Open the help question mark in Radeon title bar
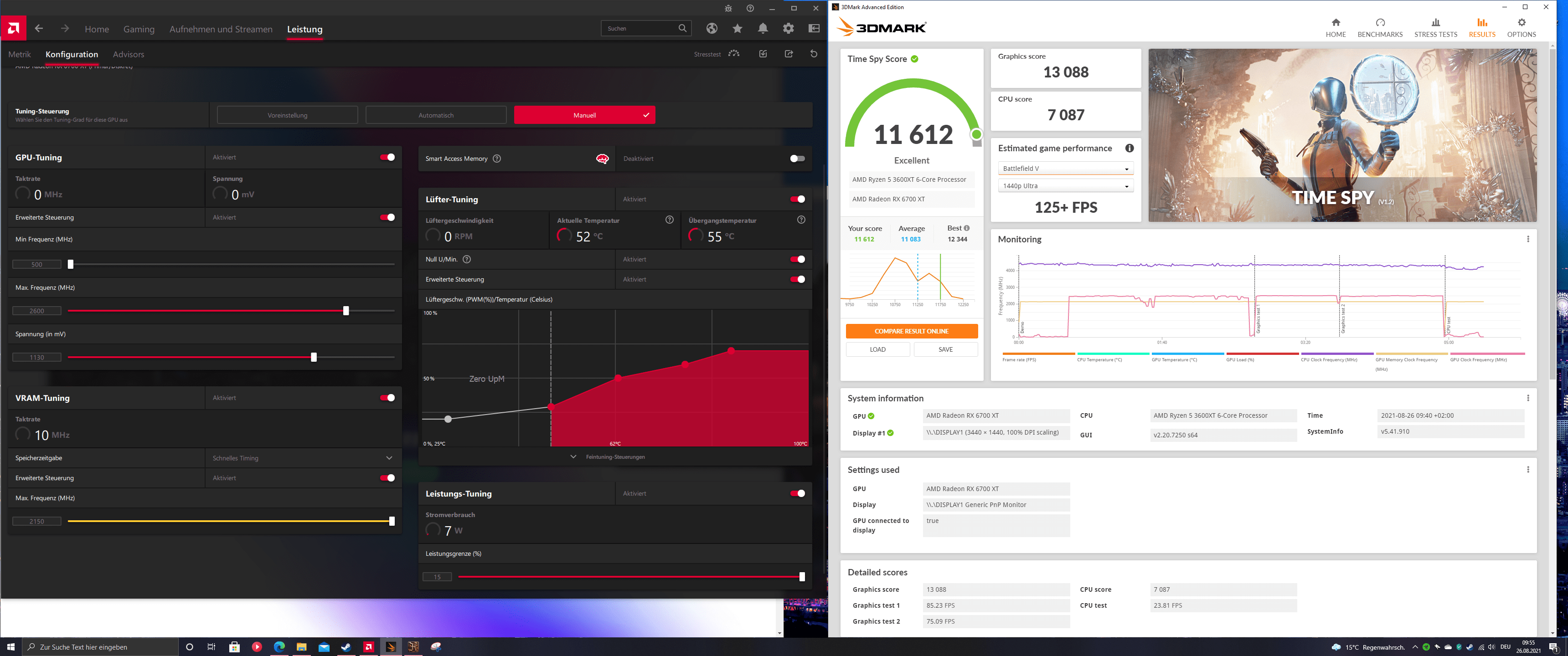Image resolution: width=1568 pixels, height=656 pixels. pyautogui.click(x=750, y=9)
